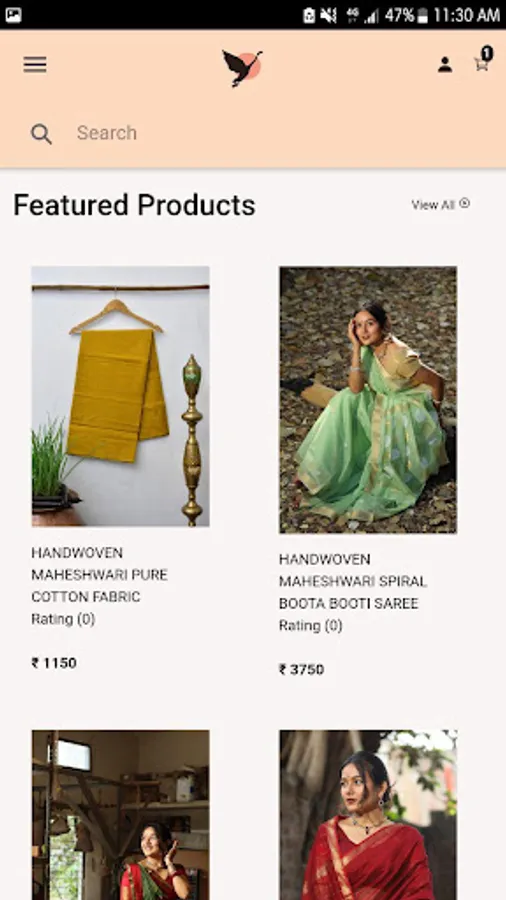Tap the battery status icon
506x900 pixels.
423,15
